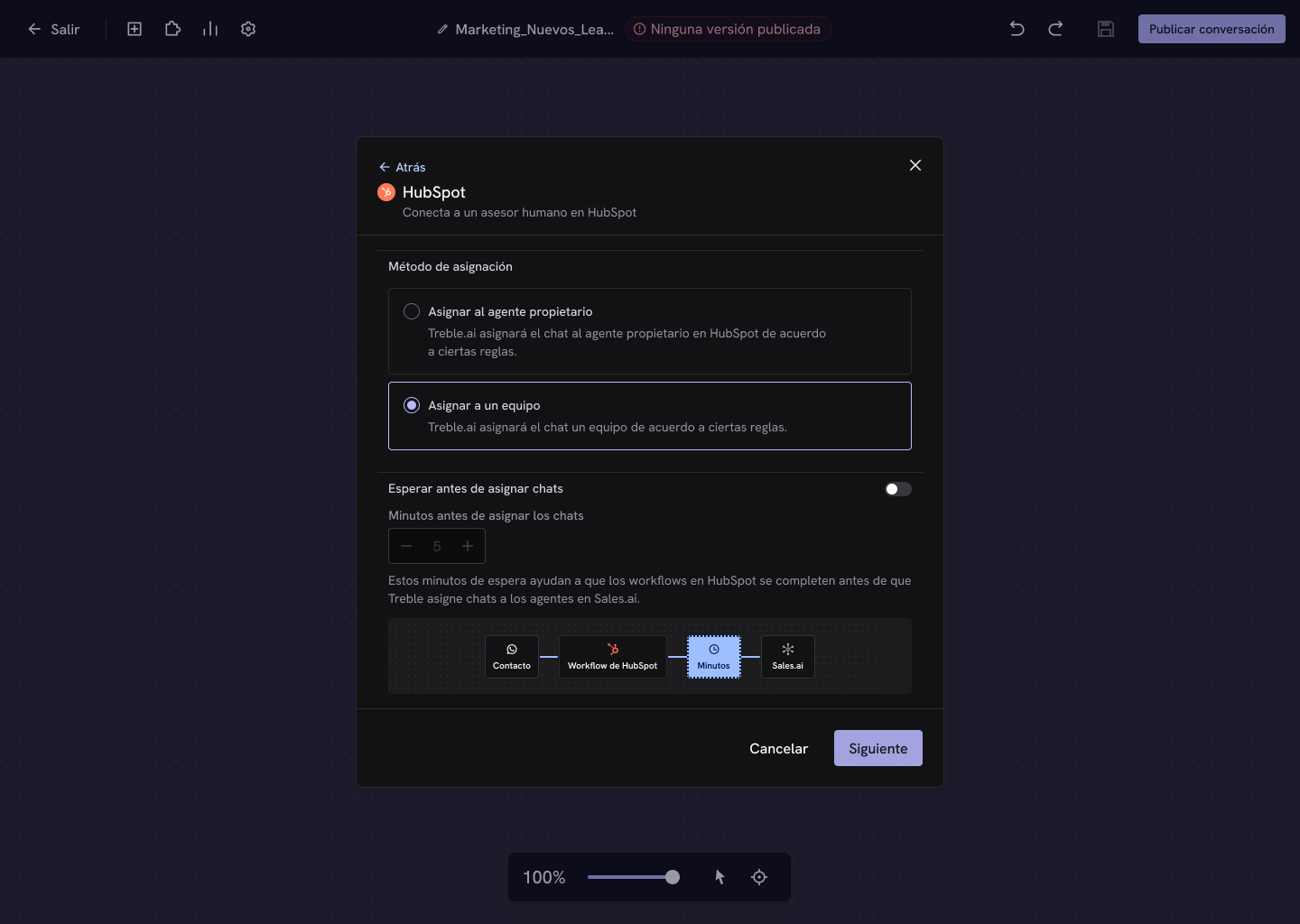Increase minutes with the plus button

click(x=468, y=546)
